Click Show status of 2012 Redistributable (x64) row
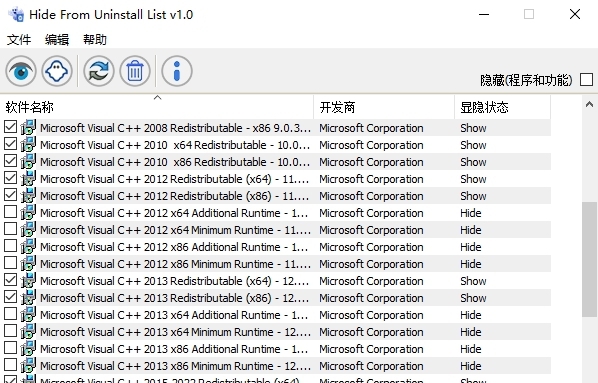 click(x=473, y=179)
